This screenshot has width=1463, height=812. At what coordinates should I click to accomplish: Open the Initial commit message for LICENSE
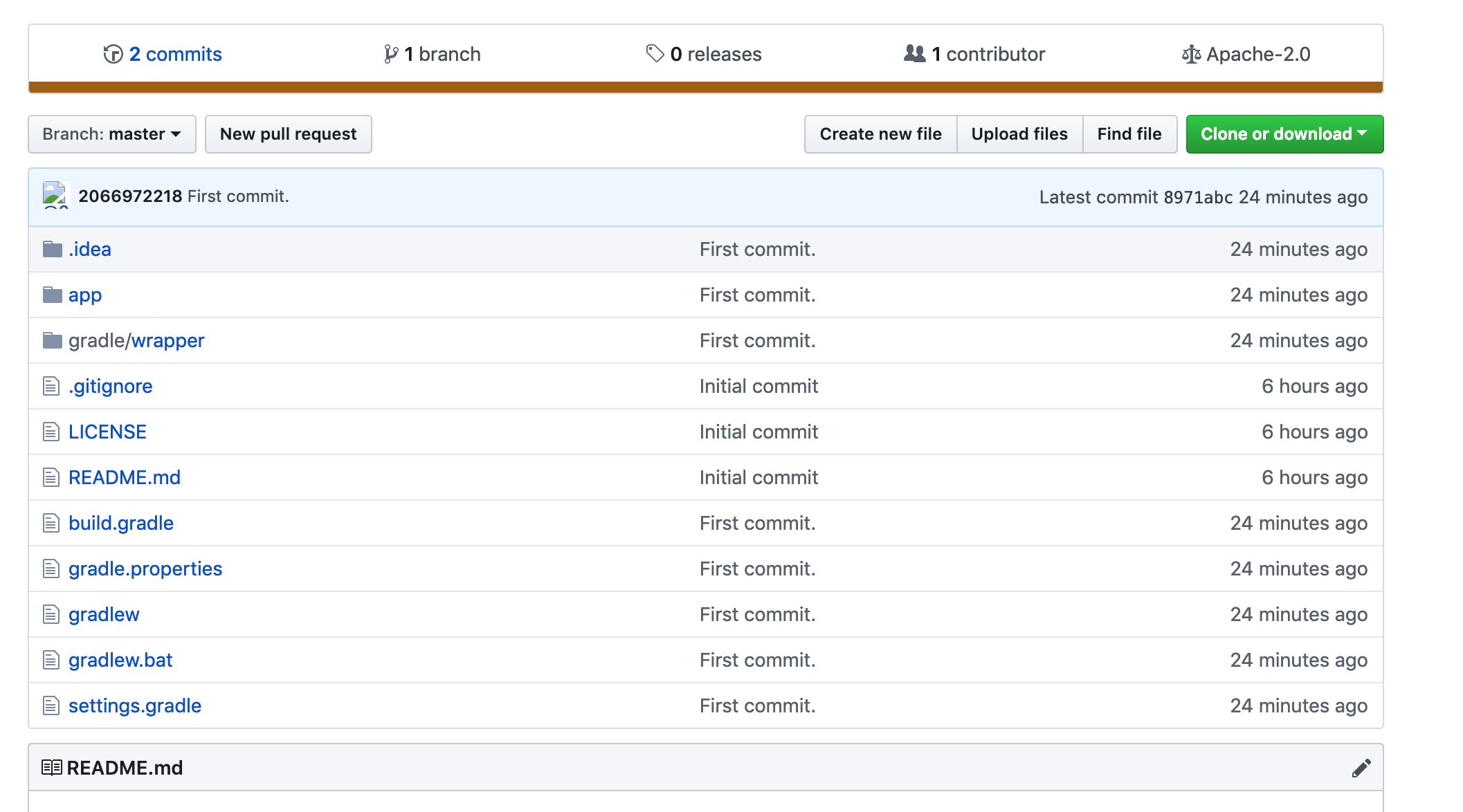758,432
